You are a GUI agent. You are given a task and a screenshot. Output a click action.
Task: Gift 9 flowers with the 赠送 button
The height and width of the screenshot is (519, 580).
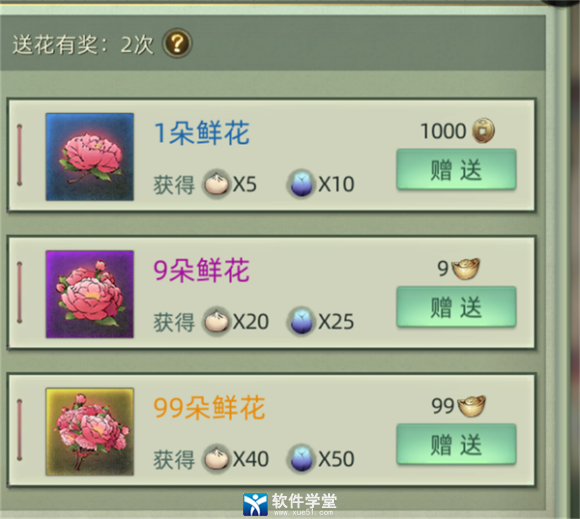coord(456,307)
